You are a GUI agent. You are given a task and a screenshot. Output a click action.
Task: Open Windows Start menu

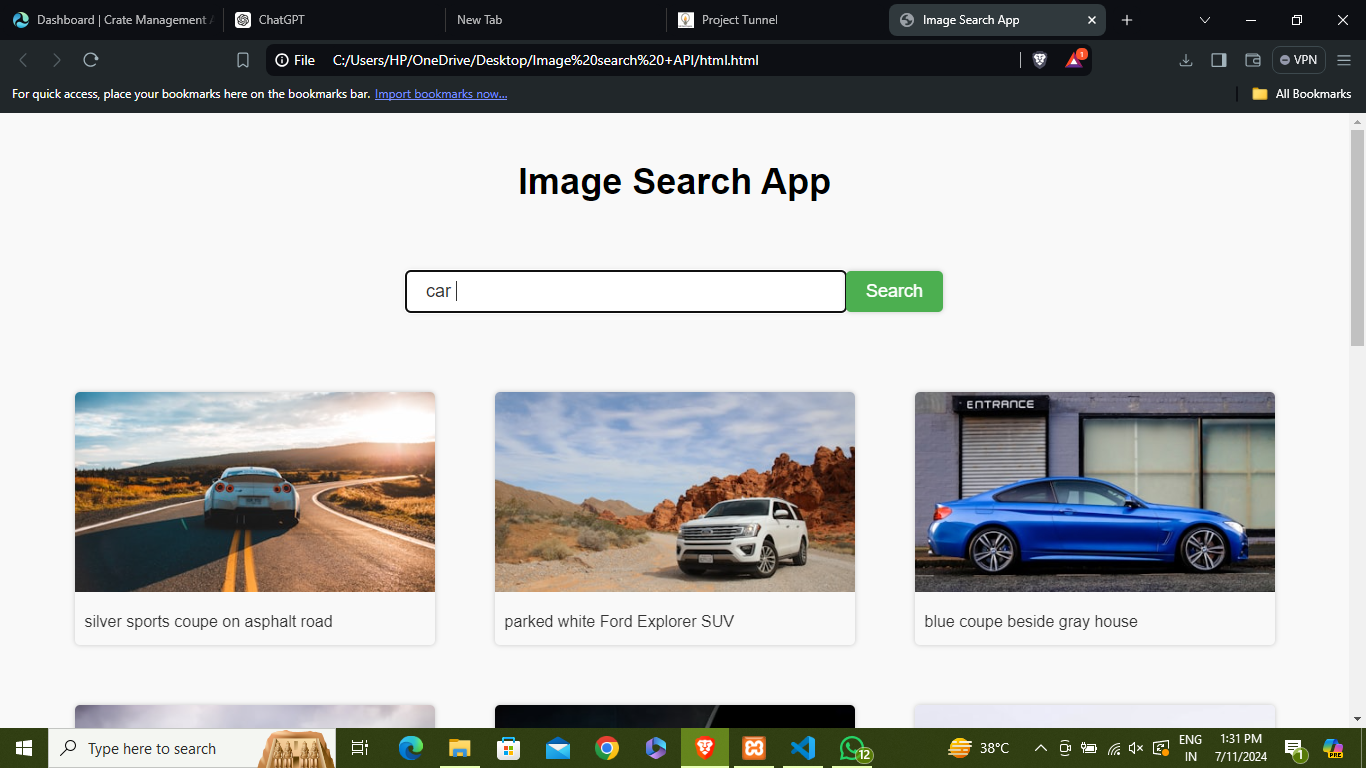[x=24, y=748]
